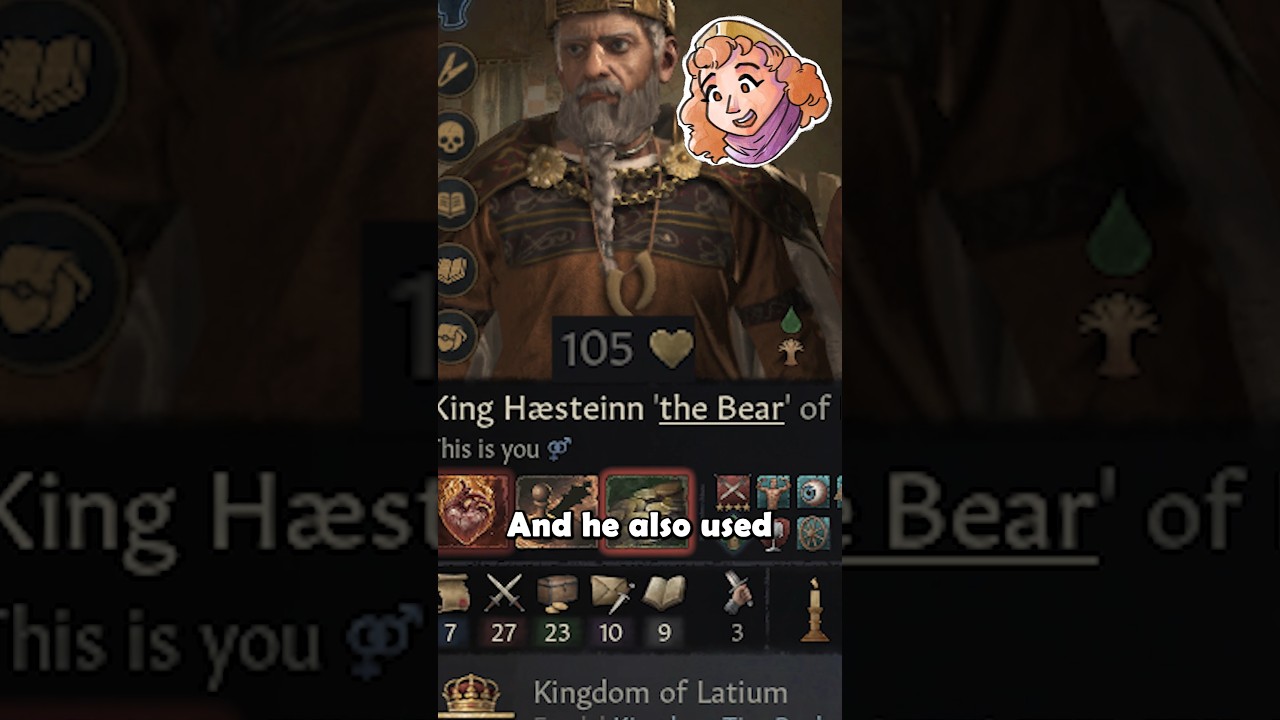This screenshot has height=720, width=1280.
Task: Open the Kingdom of Latium title
Action: (x=660, y=692)
